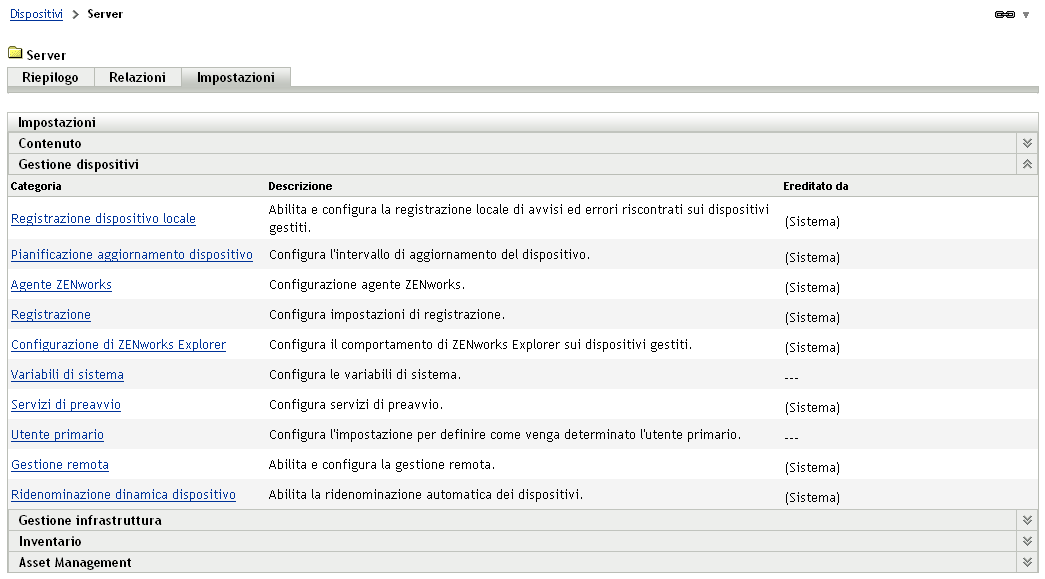Screen dimensions: 1045x579
Task: Open Ridenominazione dinamica dispositivo link
Action: 123,495
